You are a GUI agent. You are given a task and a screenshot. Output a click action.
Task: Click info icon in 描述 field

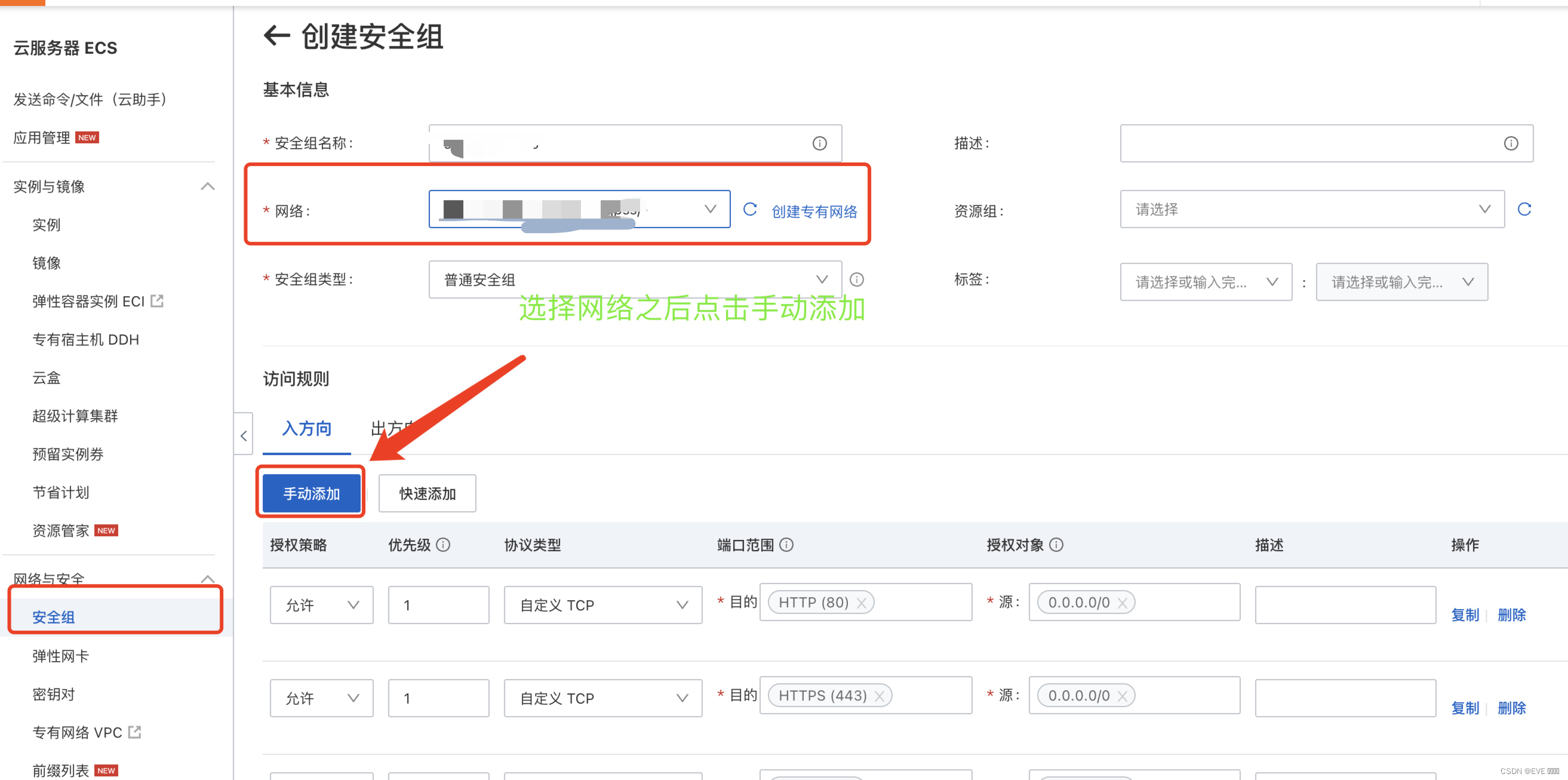pyautogui.click(x=1511, y=143)
